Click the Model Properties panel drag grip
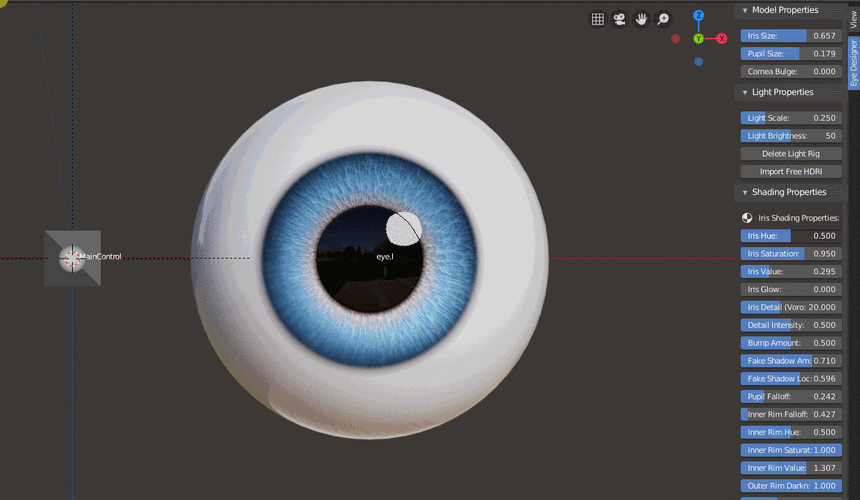This screenshot has width=860, height=500. click(x=838, y=10)
